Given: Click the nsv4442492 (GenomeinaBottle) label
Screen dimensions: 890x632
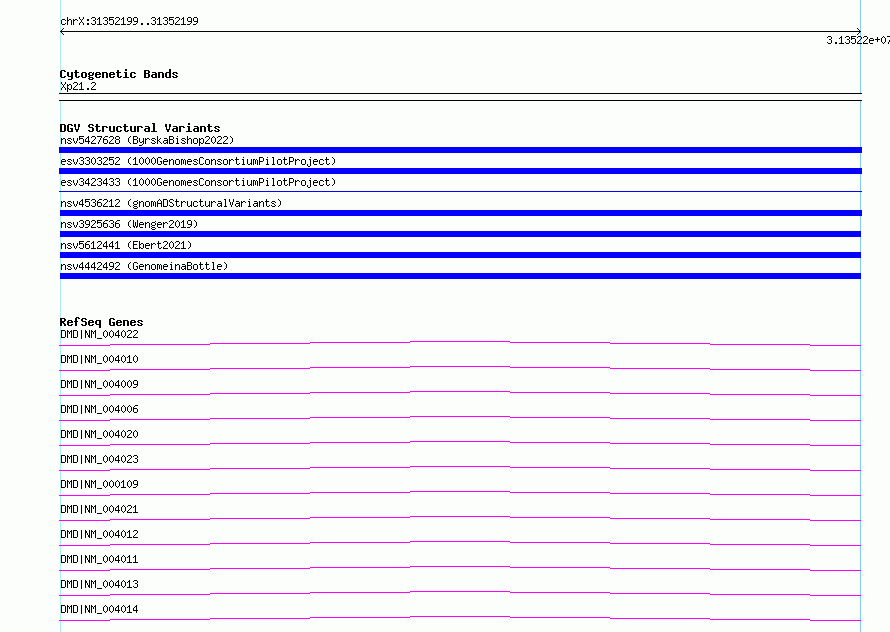Looking at the screenshot, I should tap(144, 266).
